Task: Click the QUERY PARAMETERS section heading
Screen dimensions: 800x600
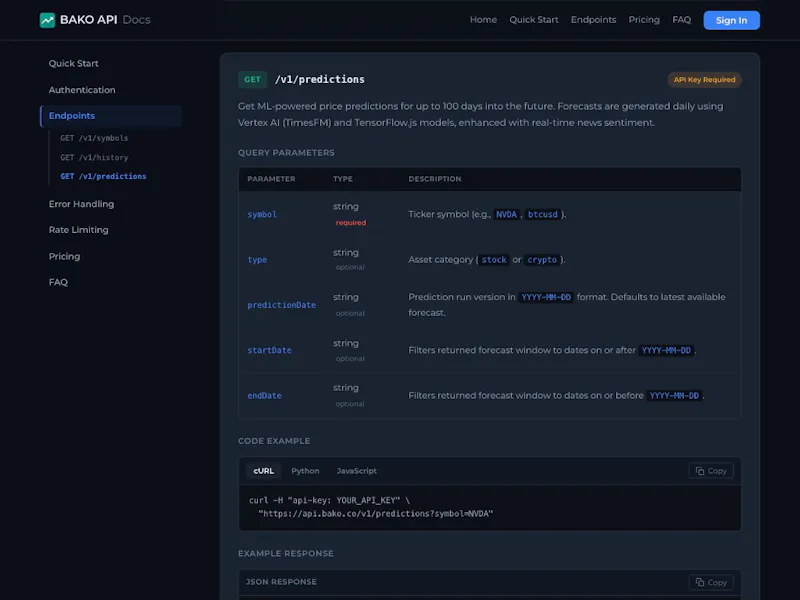Action: point(286,153)
